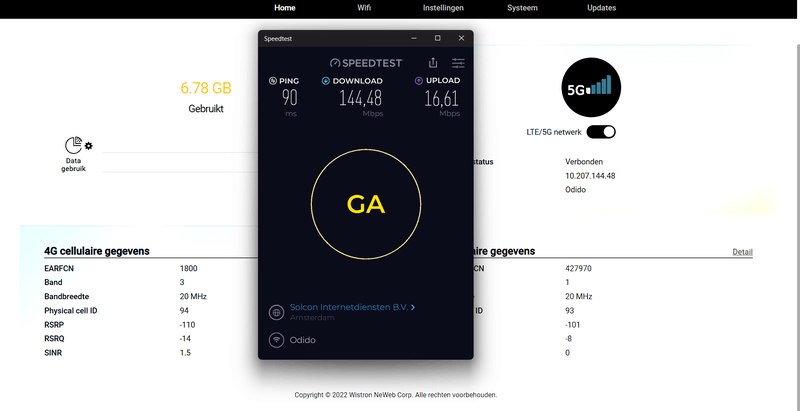Open the Systeem tab

522,8
